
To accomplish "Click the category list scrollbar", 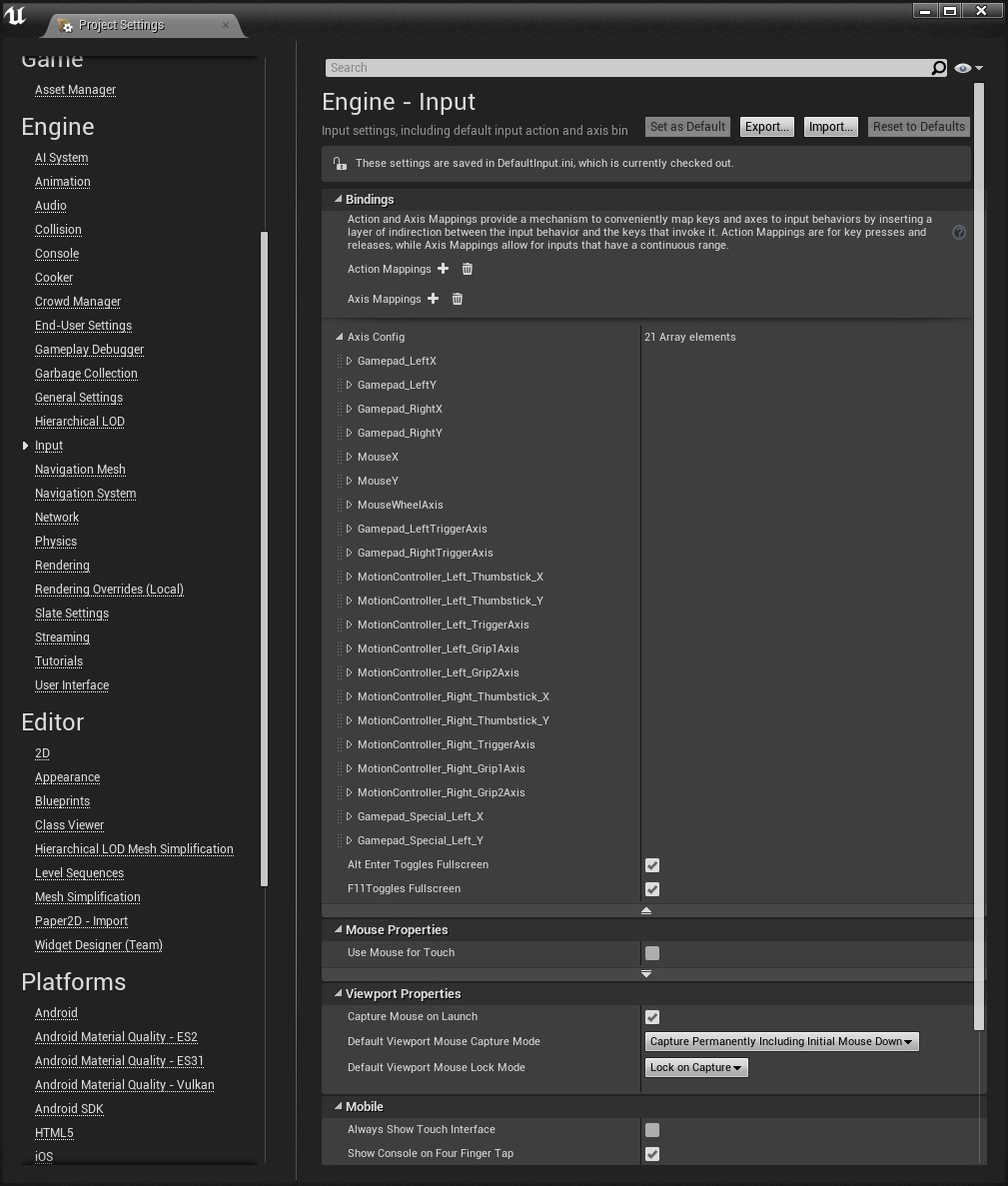I will (x=264, y=559).
